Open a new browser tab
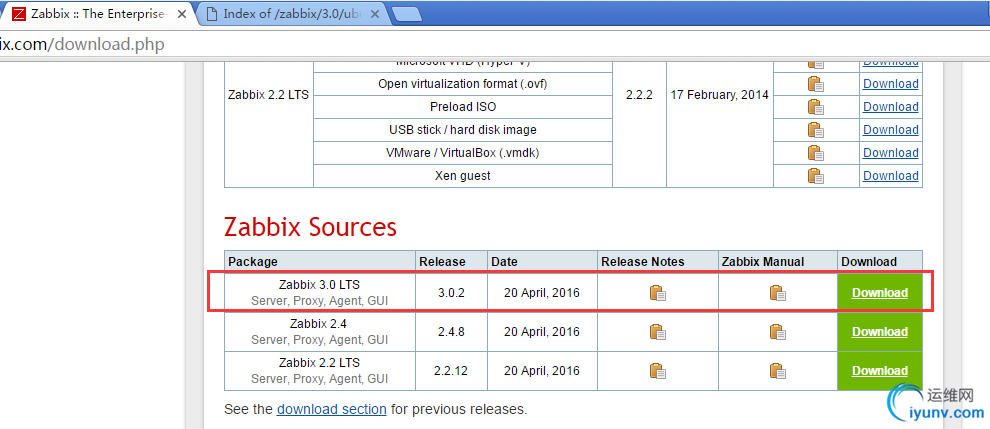Viewport: 990px width, 429px height. (407, 14)
